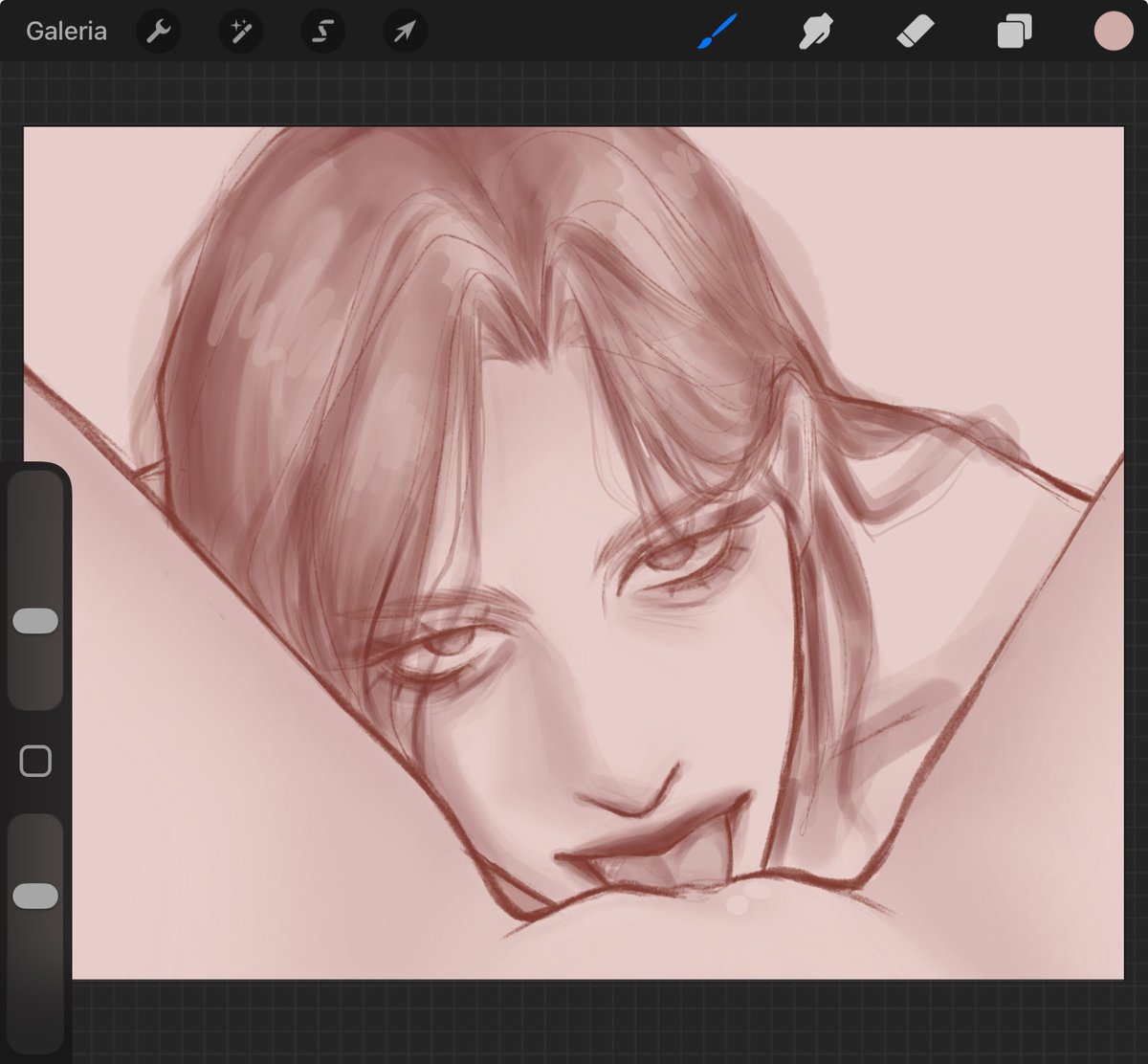Screen dimensions: 1148x1064
Task: Tap the square modify button in the sidebar
Action: coord(35,762)
